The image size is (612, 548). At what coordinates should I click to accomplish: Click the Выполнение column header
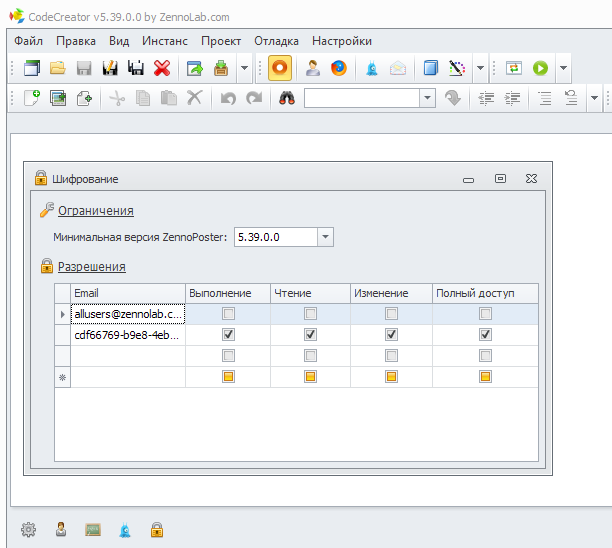pos(228,293)
